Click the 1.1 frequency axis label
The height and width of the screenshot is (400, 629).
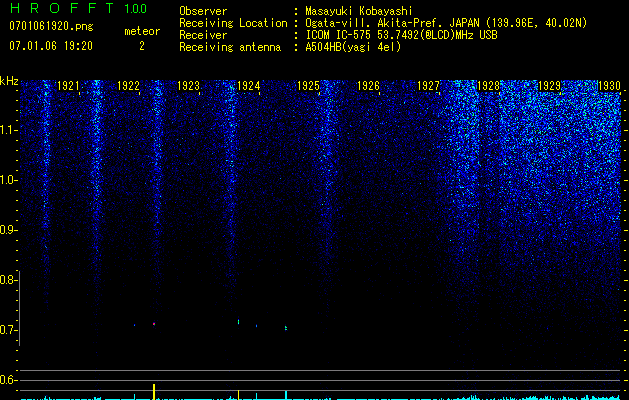[x=9, y=130]
